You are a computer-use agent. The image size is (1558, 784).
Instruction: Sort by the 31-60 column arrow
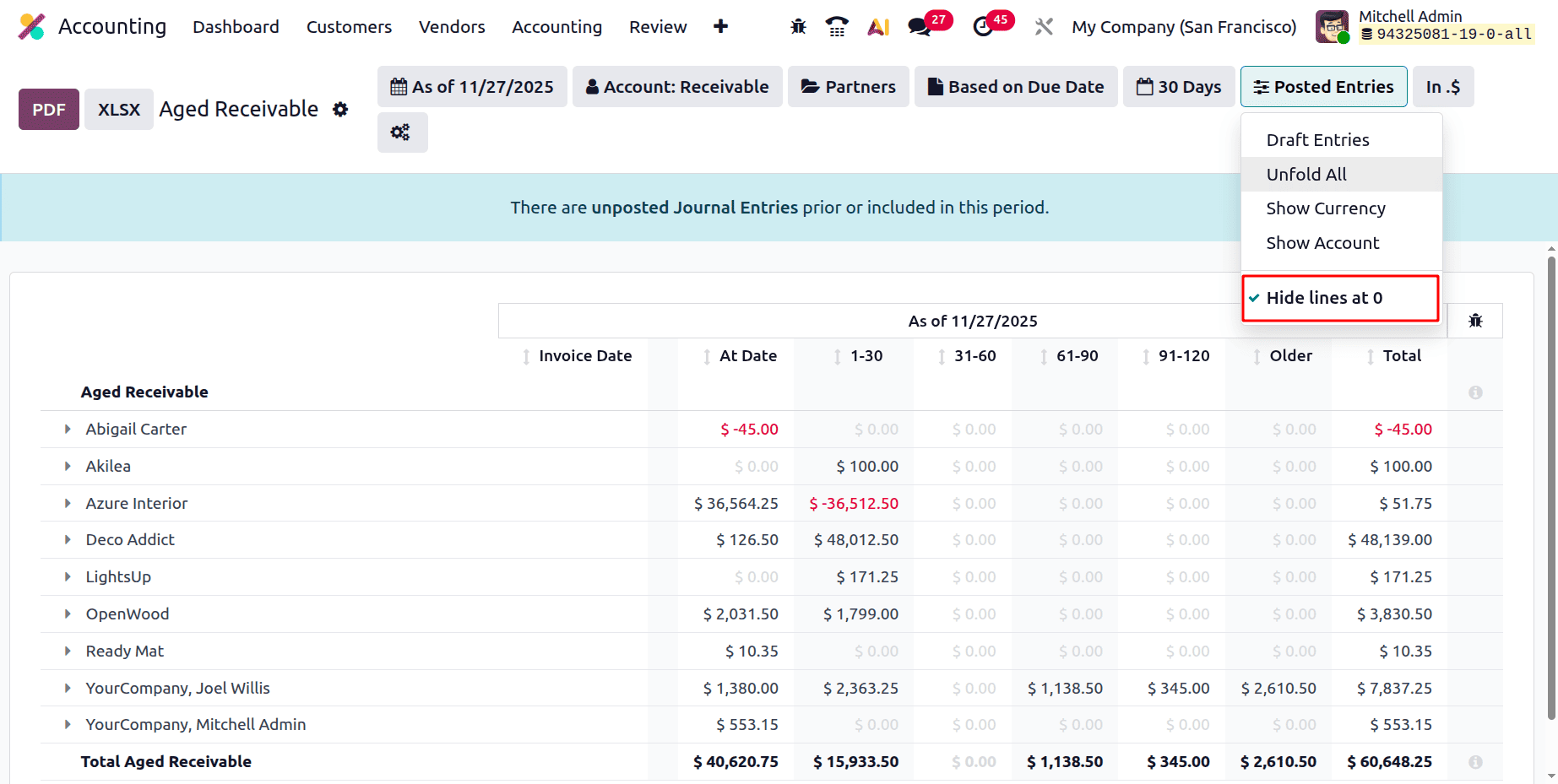point(942,357)
